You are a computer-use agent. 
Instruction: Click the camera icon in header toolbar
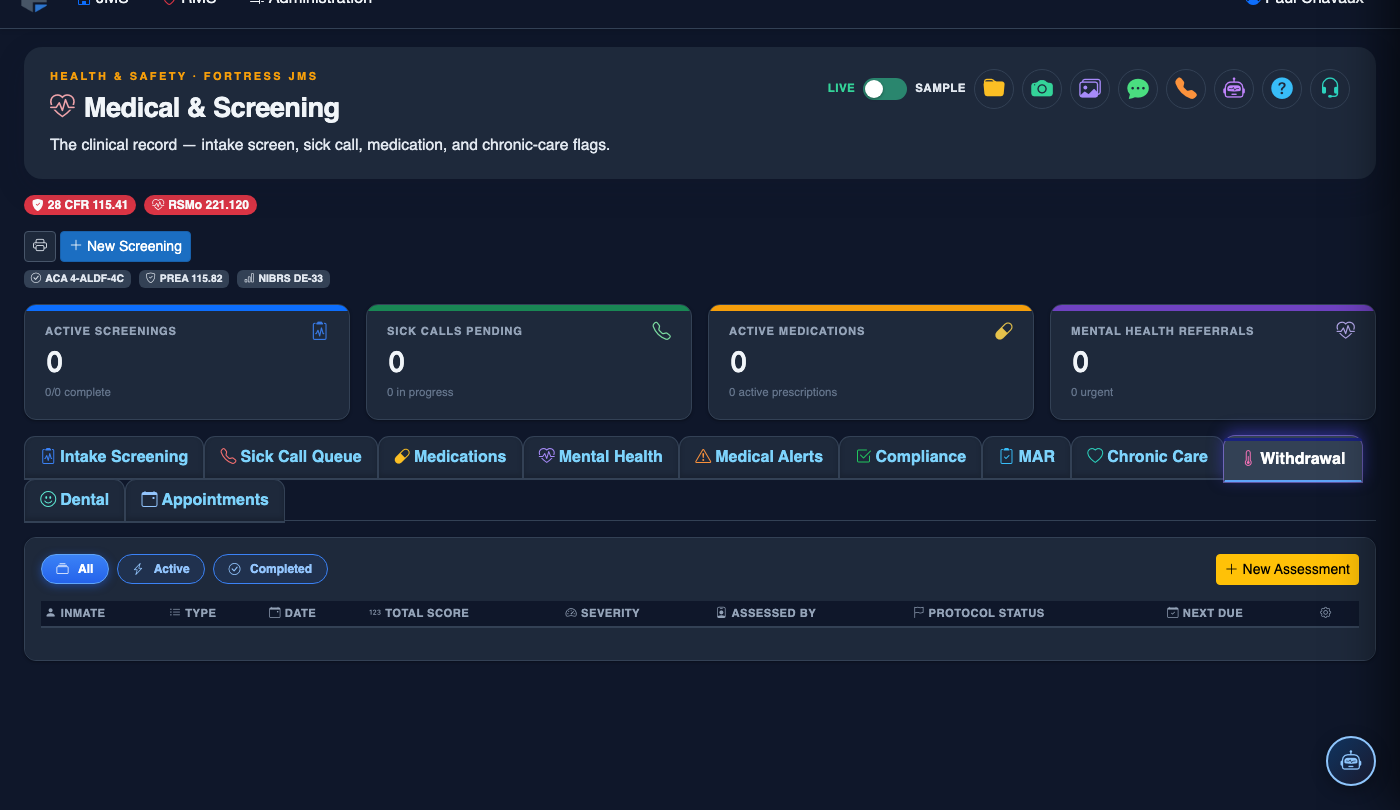1042,88
